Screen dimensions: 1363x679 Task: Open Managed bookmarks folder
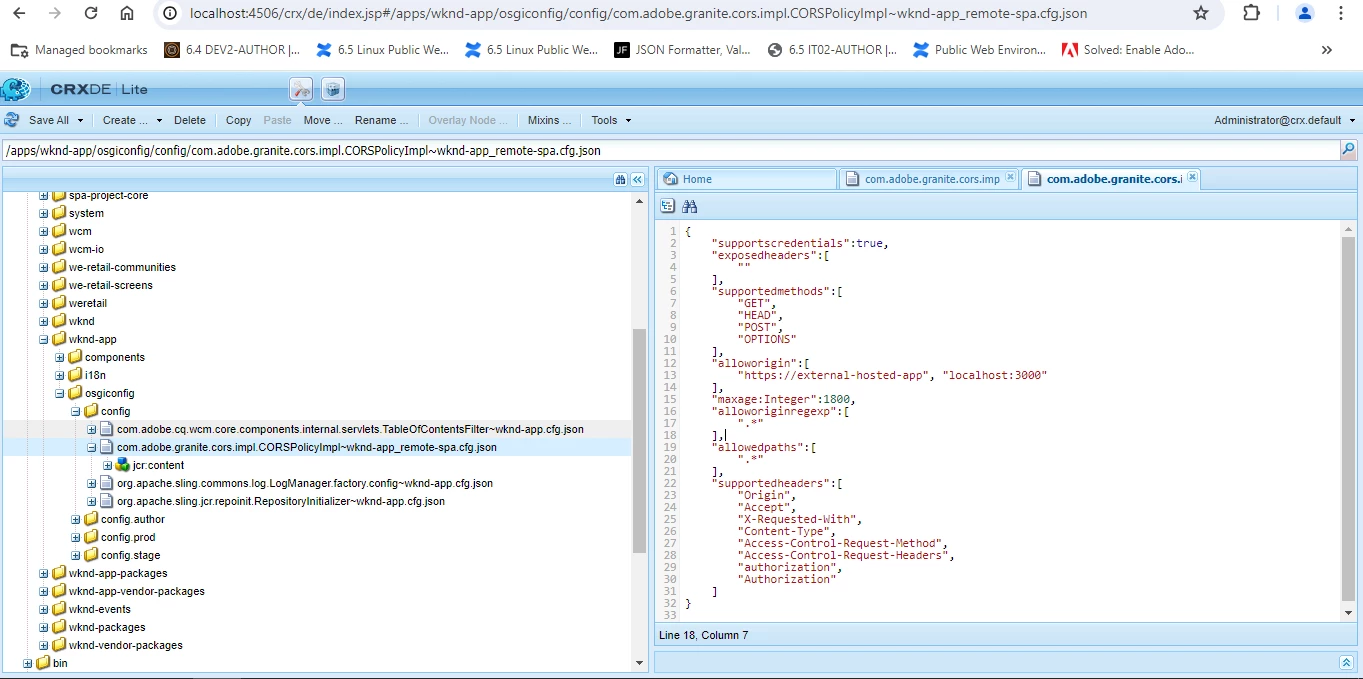(x=79, y=49)
